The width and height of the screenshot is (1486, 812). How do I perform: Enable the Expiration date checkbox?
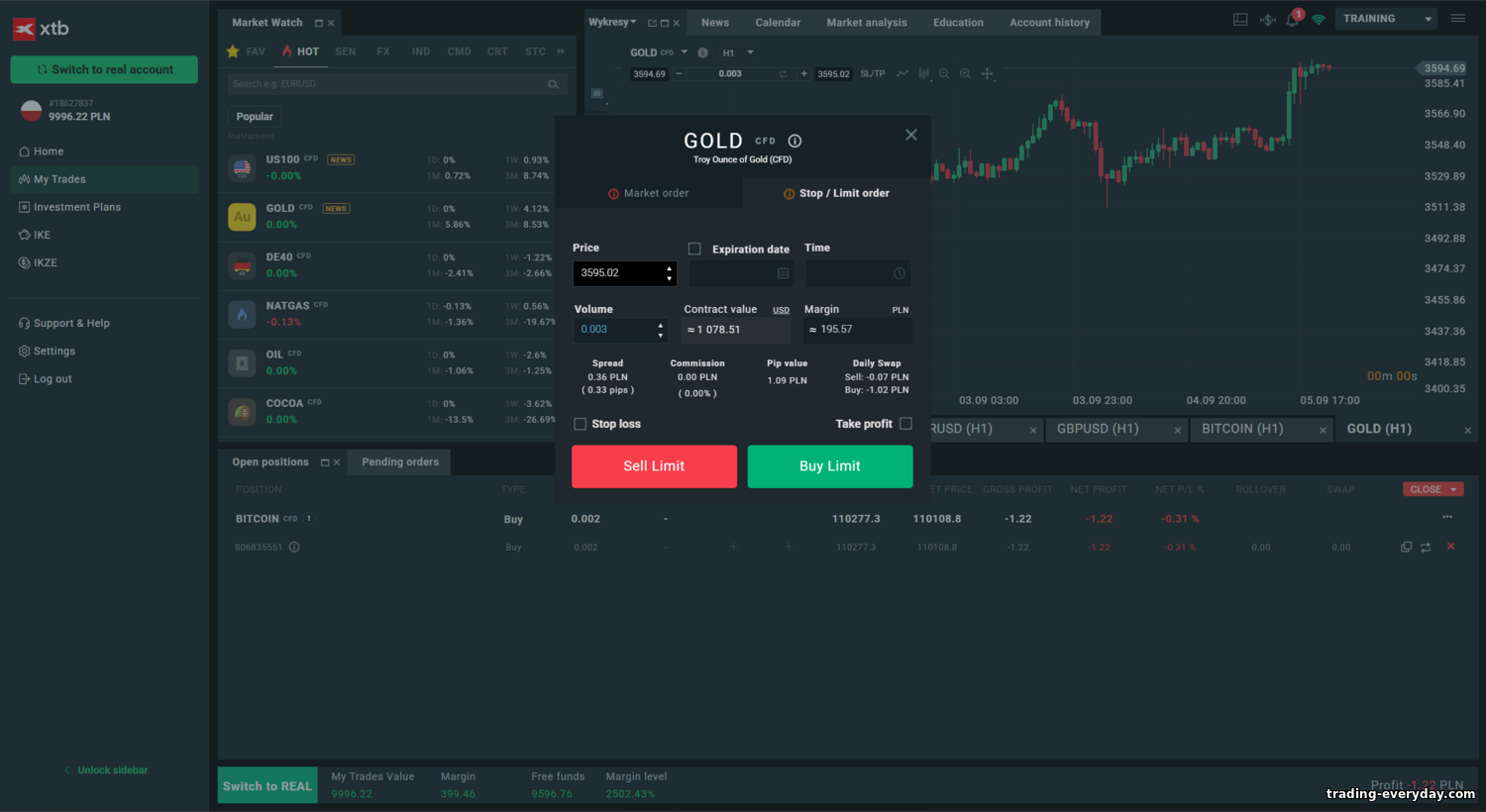click(694, 249)
